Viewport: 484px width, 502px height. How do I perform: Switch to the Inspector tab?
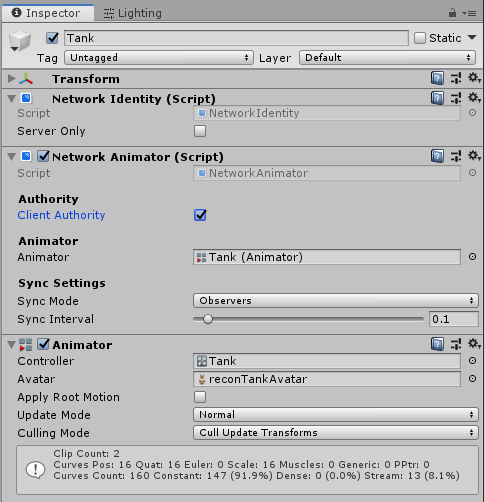click(x=47, y=13)
